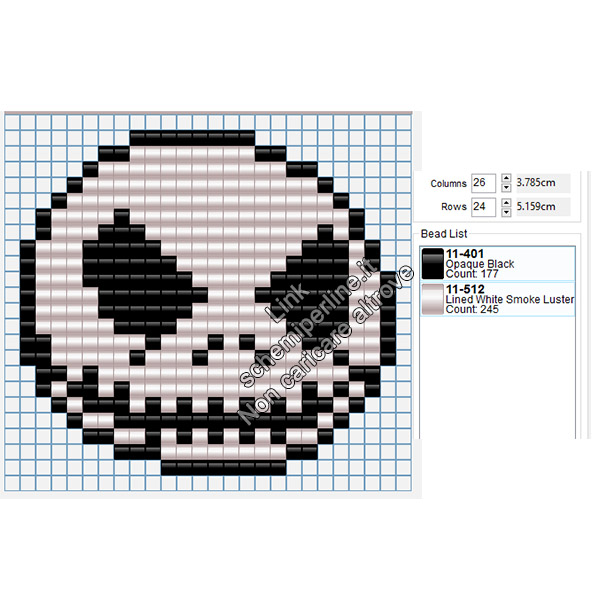Click the Count: 245 text
The height and width of the screenshot is (600, 600).
(472, 310)
